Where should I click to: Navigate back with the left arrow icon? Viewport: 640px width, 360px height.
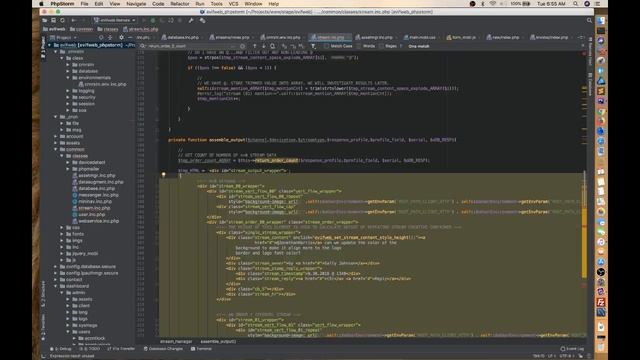73,20
